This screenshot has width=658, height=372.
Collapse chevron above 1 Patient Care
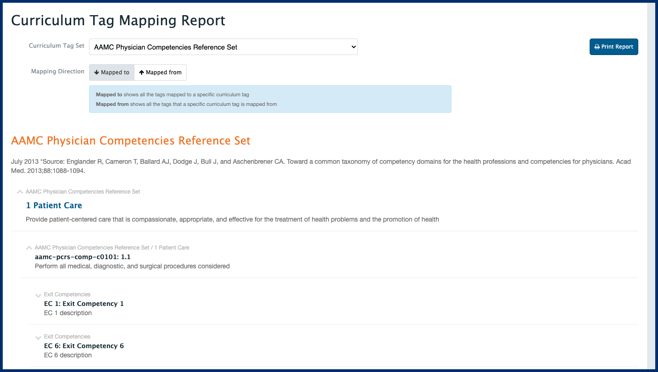(20, 192)
